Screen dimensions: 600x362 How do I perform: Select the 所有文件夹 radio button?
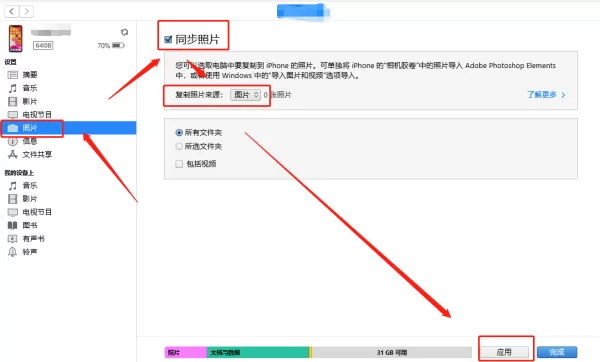point(179,133)
